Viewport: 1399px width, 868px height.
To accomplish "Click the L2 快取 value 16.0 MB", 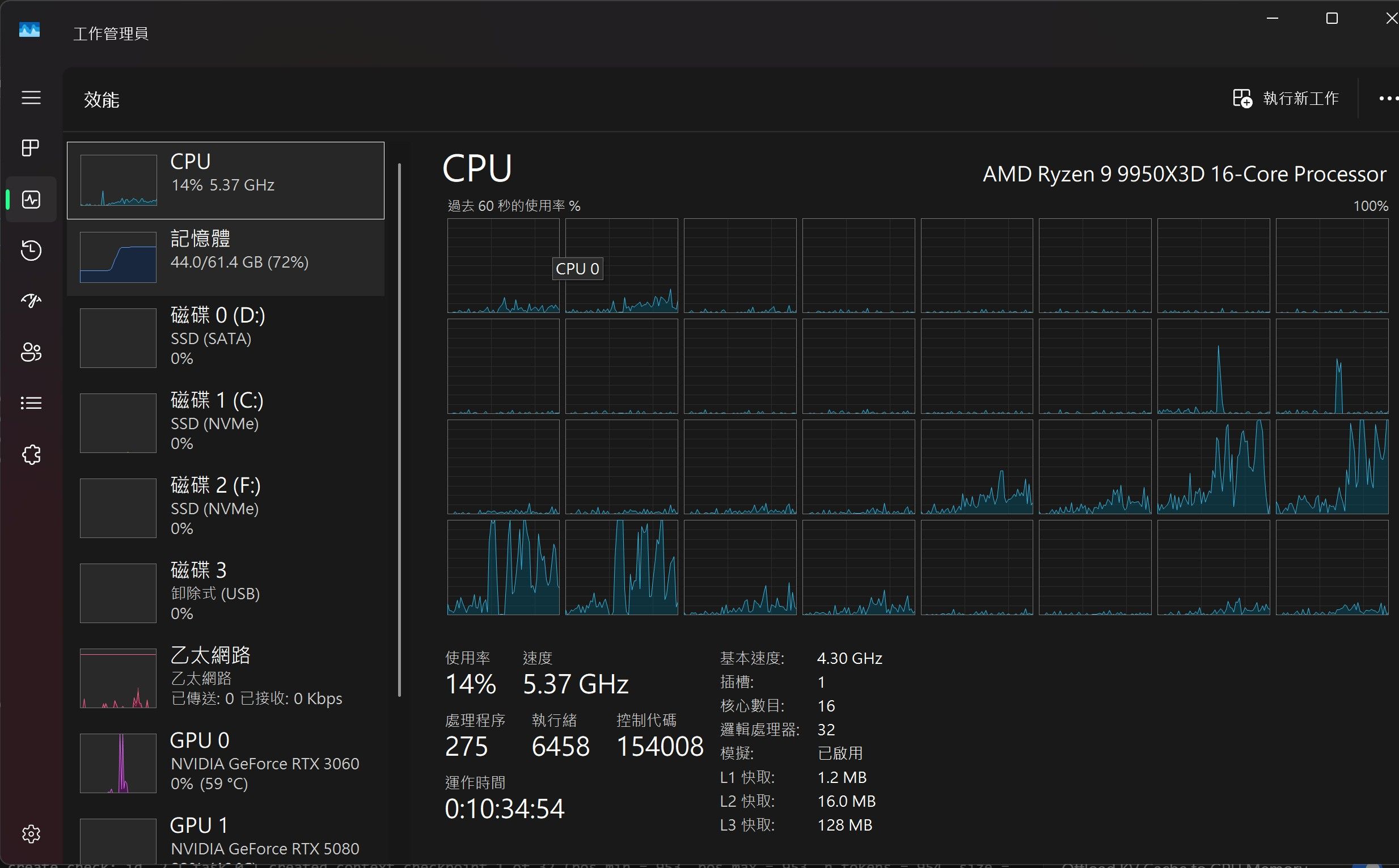I will click(x=847, y=801).
